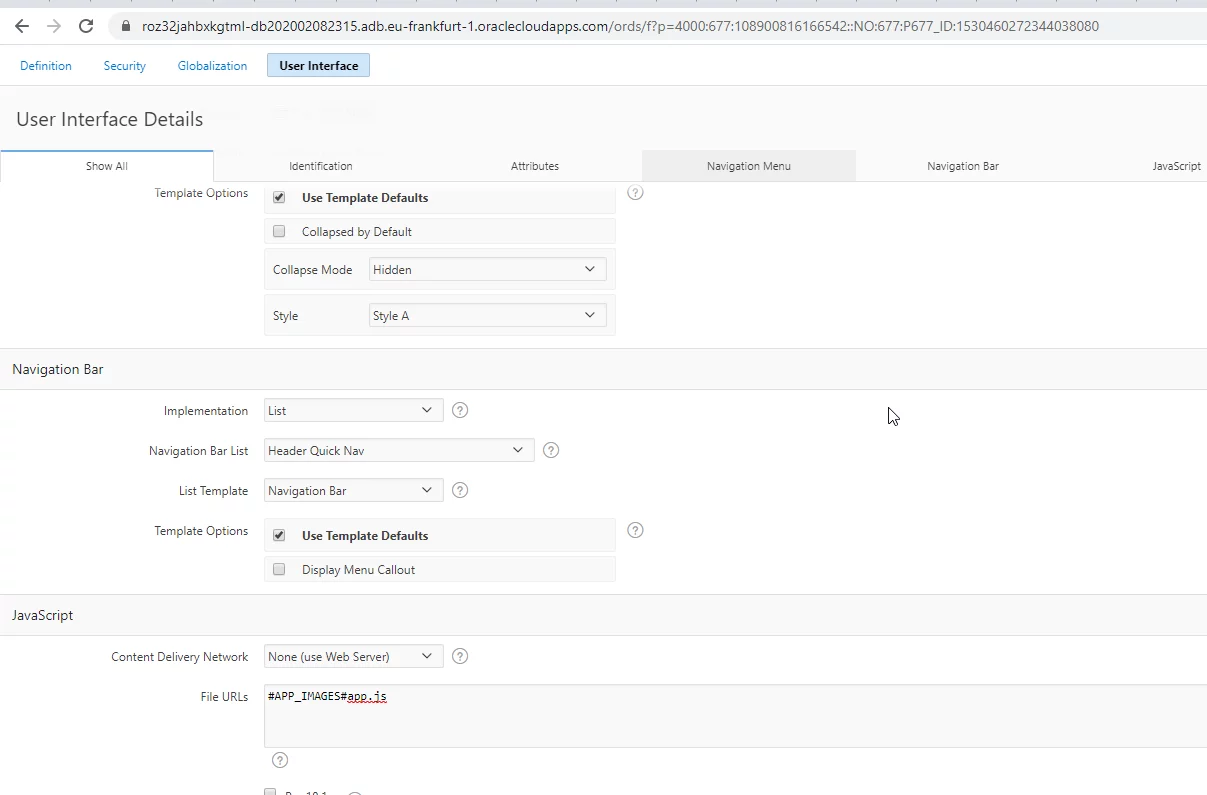Screen dimensions: 1207x795
Task: Open Navigation Bar List dropdown
Action: click(399, 450)
